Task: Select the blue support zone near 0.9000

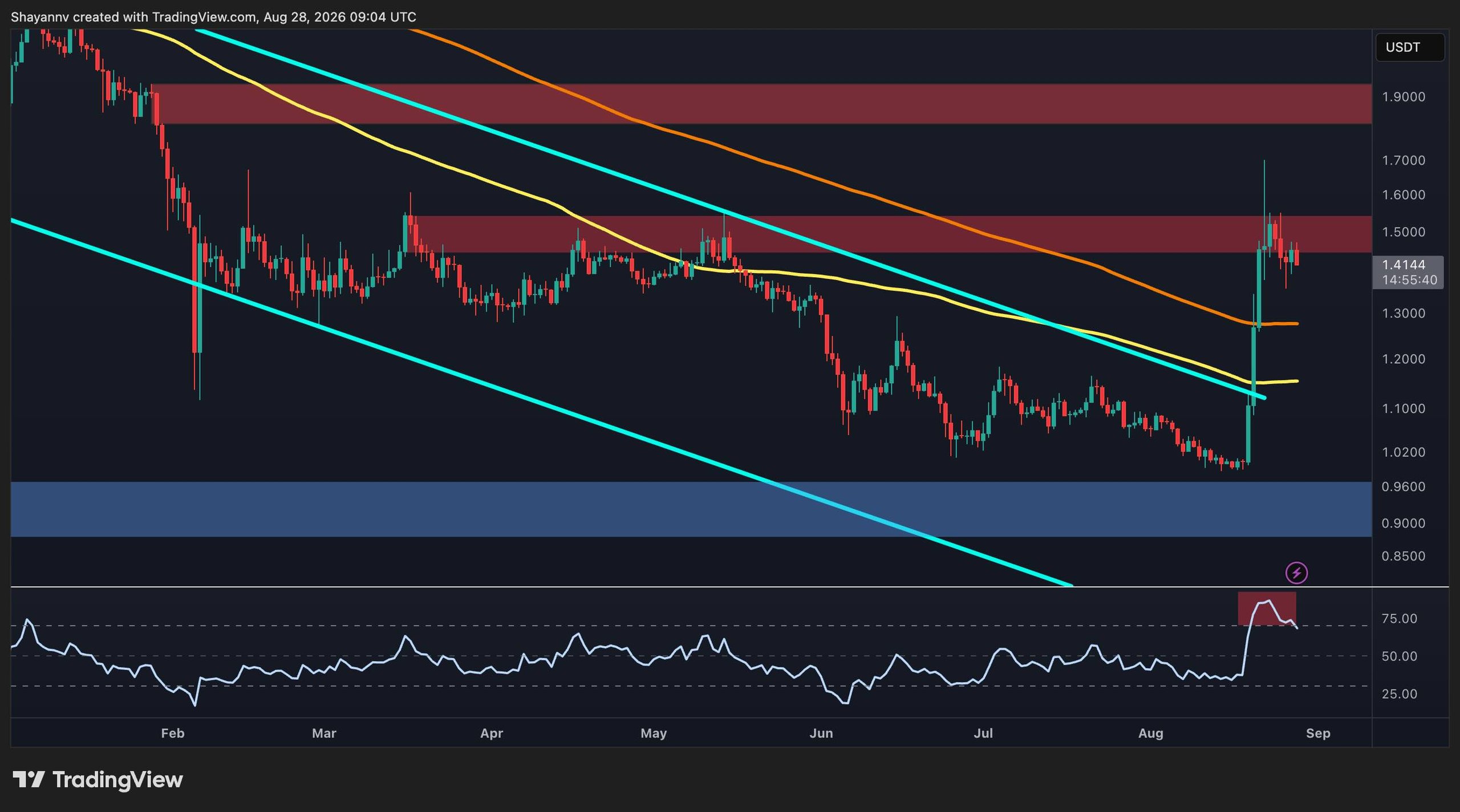Action: (x=691, y=509)
